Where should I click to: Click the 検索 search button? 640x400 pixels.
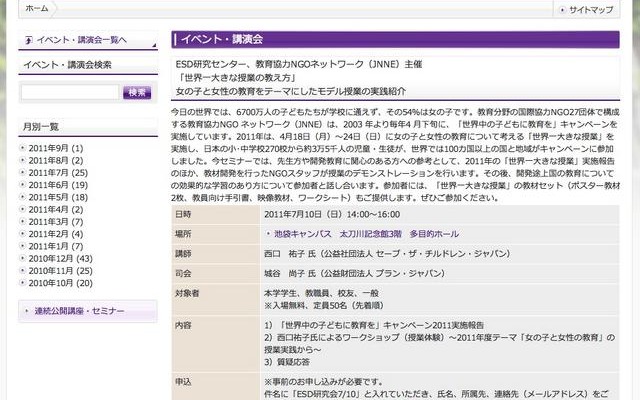137,92
